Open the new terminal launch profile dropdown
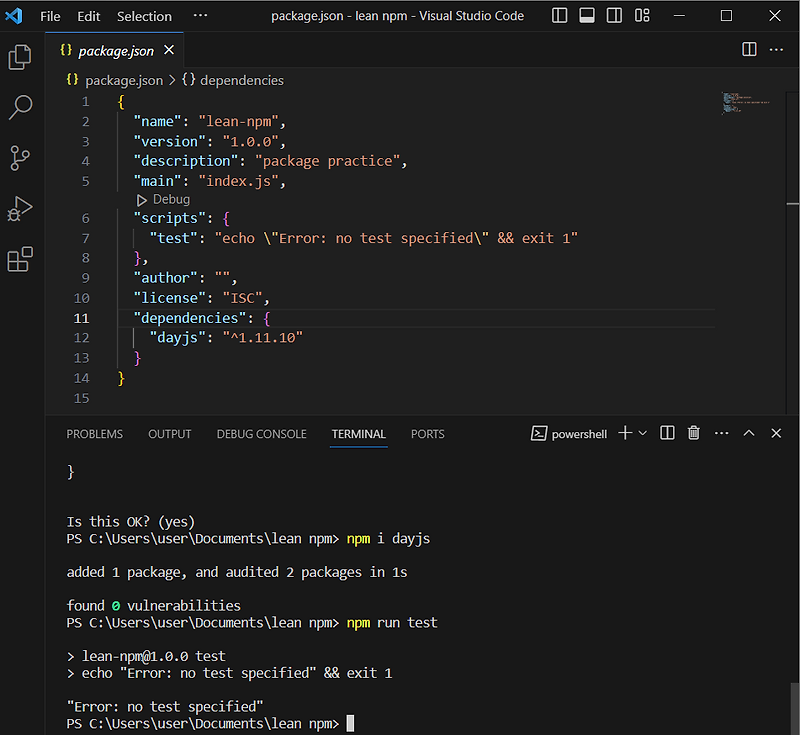This screenshot has width=800, height=735. pos(643,433)
